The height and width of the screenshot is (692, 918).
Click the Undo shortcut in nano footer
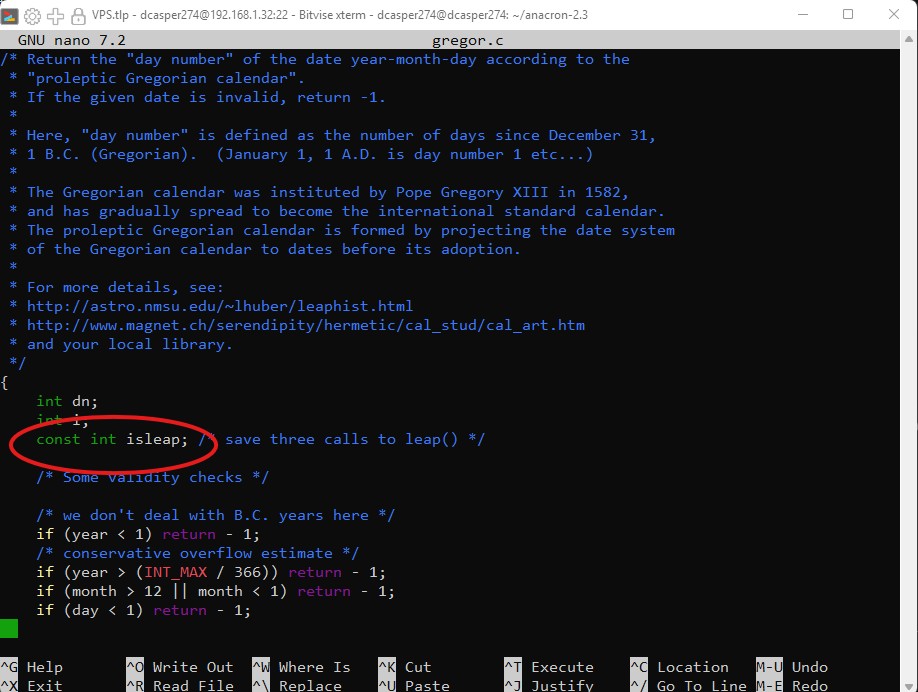tap(809, 667)
